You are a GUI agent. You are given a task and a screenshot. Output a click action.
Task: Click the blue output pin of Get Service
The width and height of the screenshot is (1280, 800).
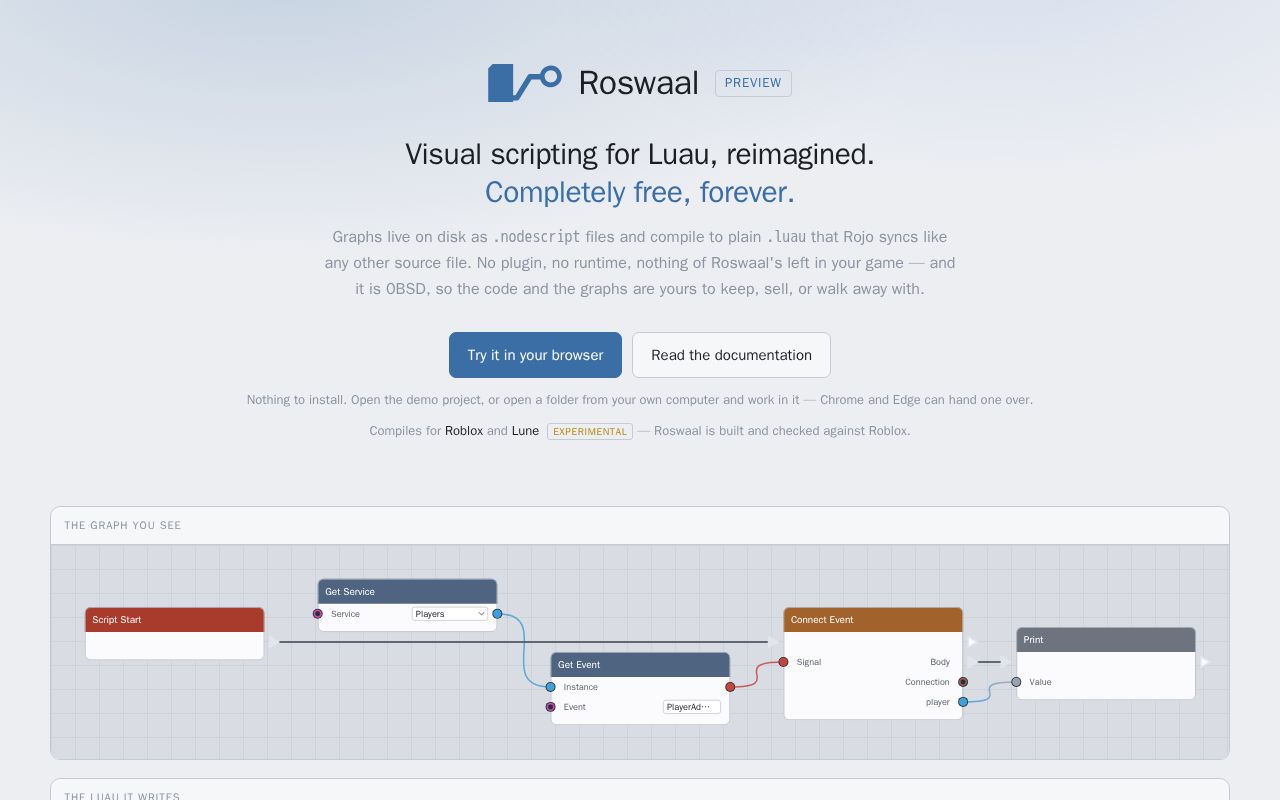[497, 614]
